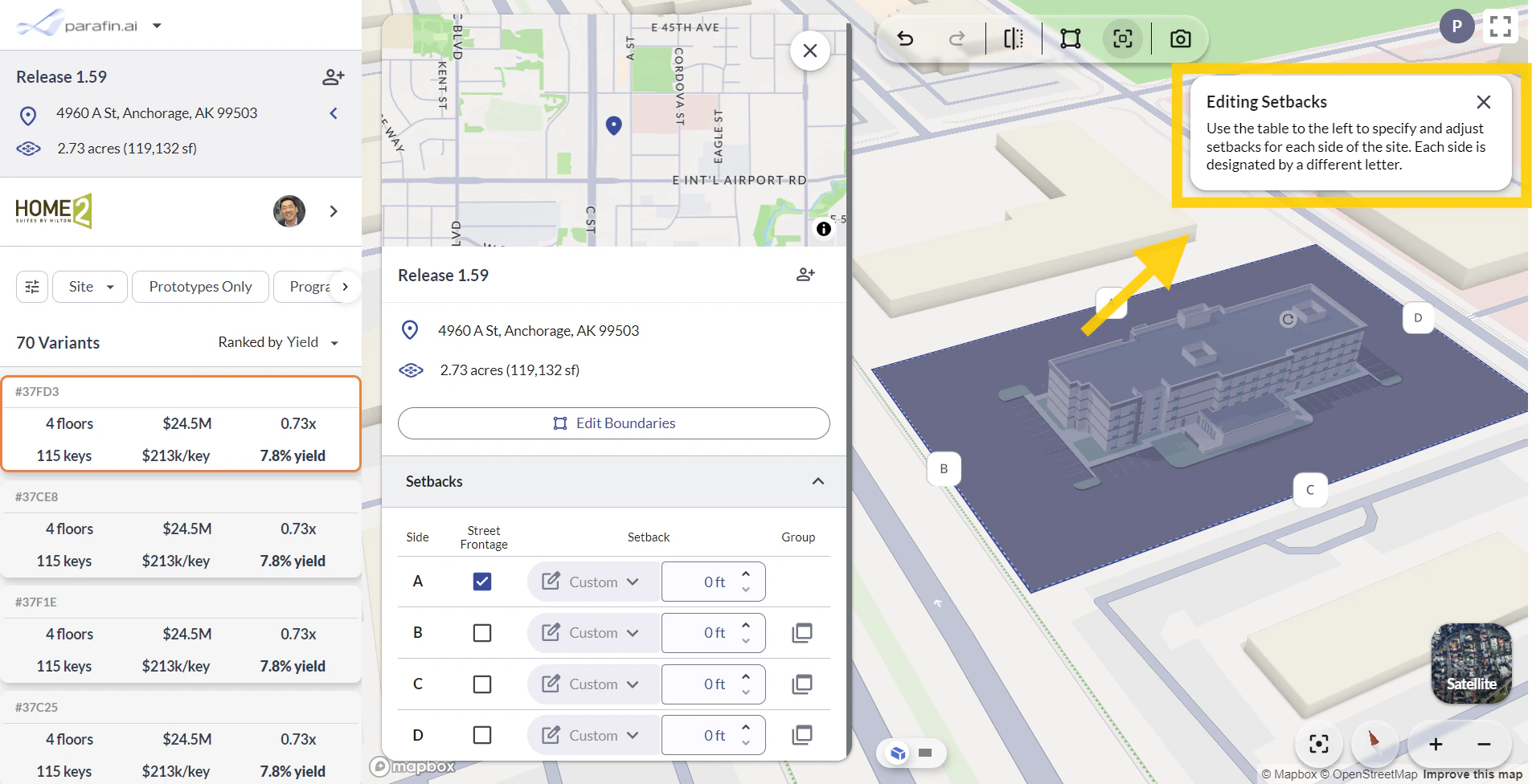
Task: Enable street frontage for side D
Action: (481, 735)
